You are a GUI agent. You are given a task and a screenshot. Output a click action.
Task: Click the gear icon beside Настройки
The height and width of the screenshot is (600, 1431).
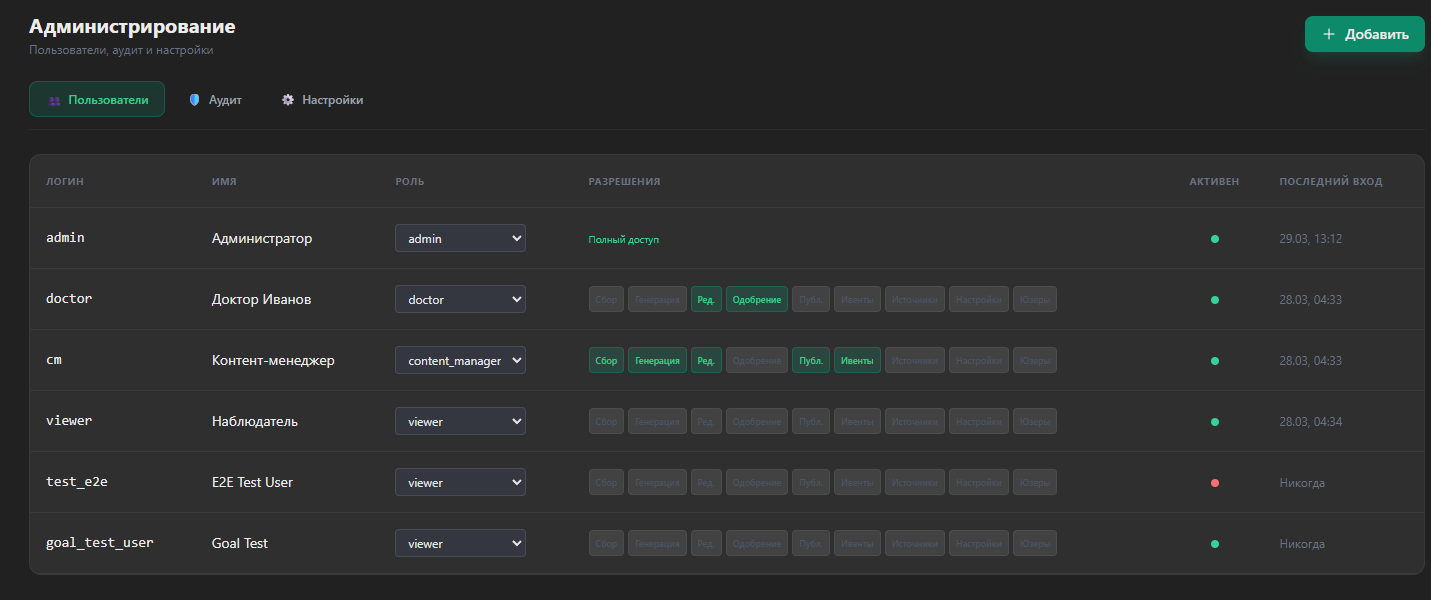(x=288, y=100)
